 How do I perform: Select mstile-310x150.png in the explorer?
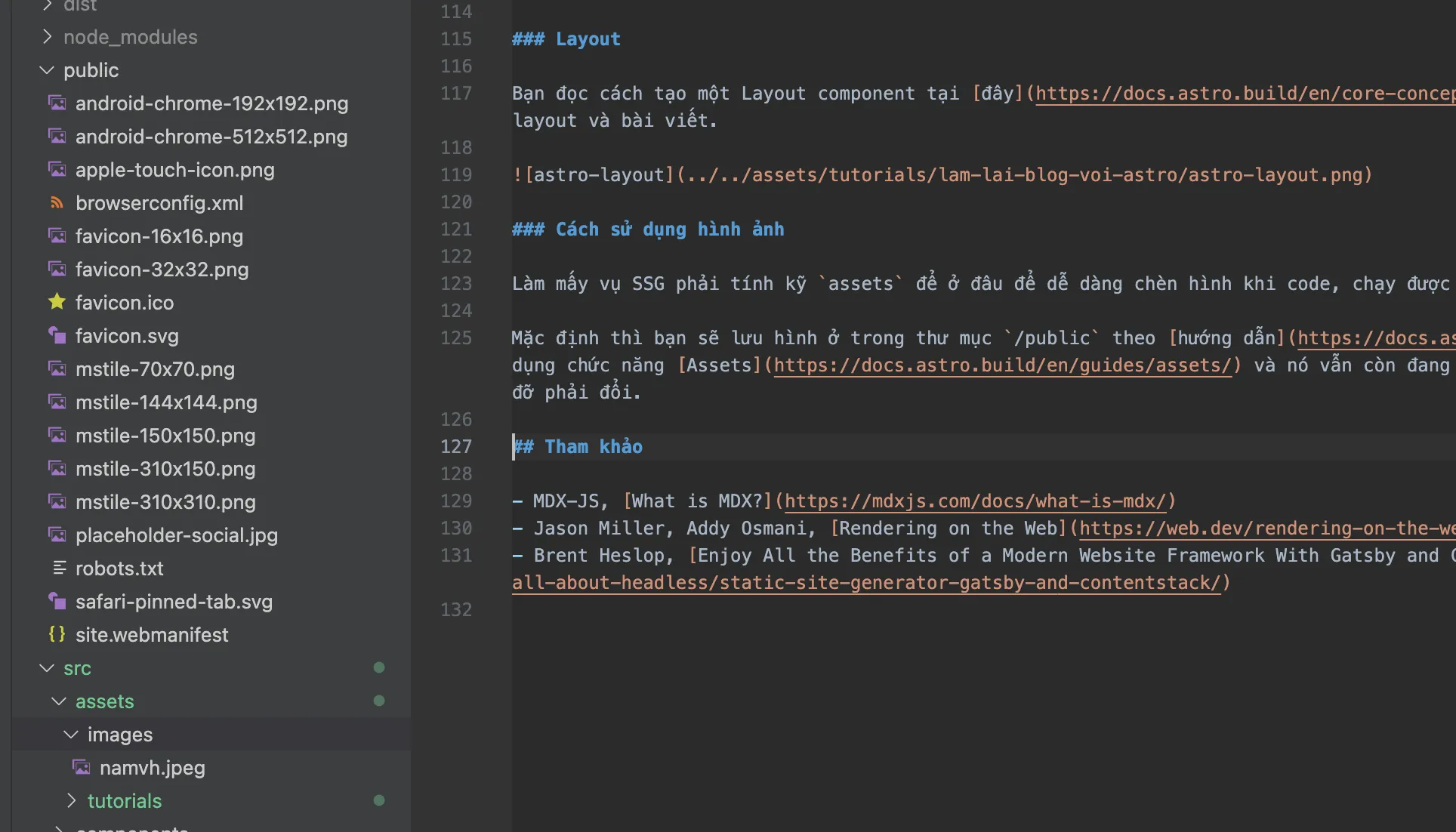pos(165,468)
